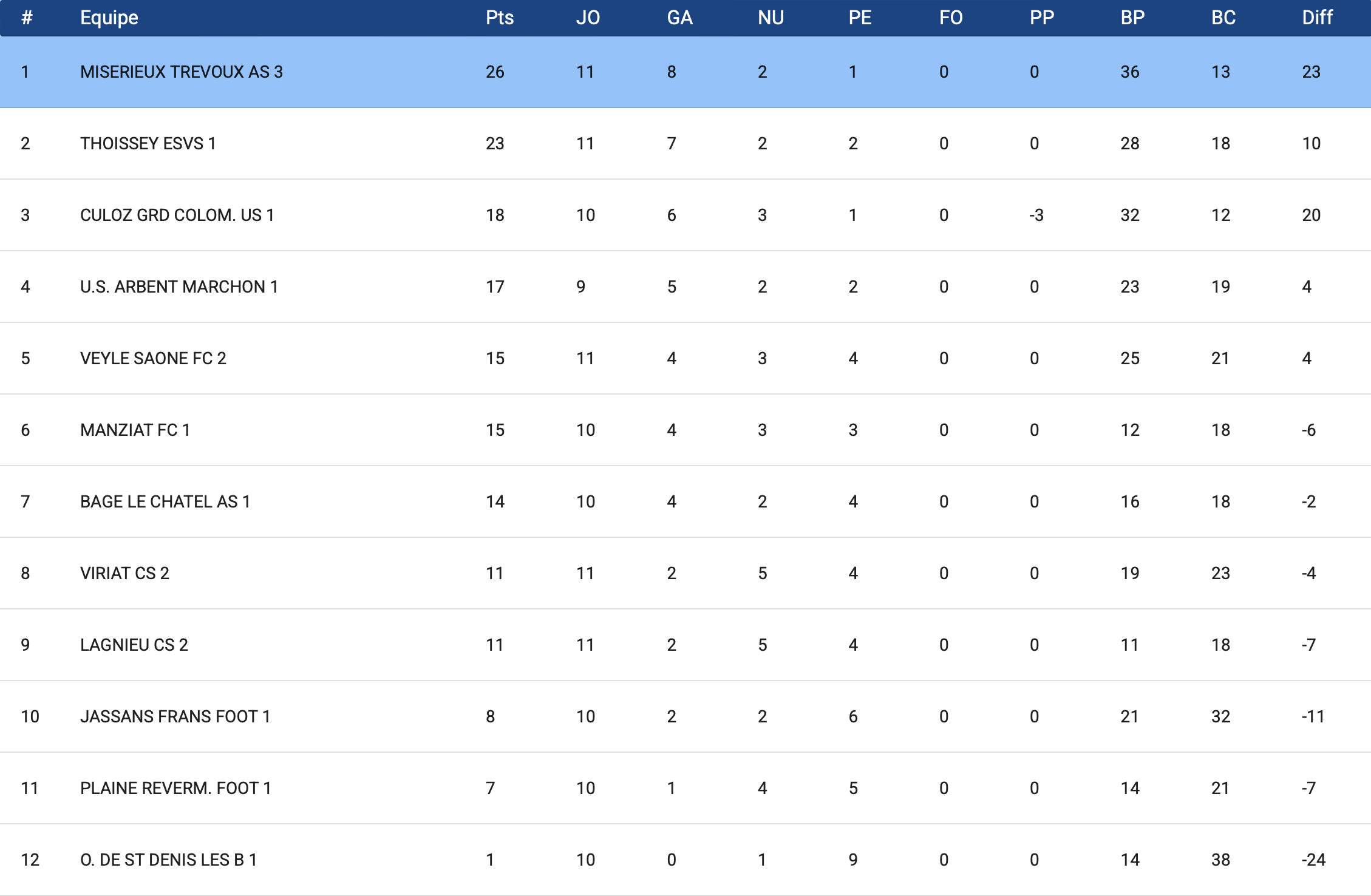Open U.S. ARBENT MARCHON 1 team
This screenshot has width=1371, height=896.
(x=179, y=287)
